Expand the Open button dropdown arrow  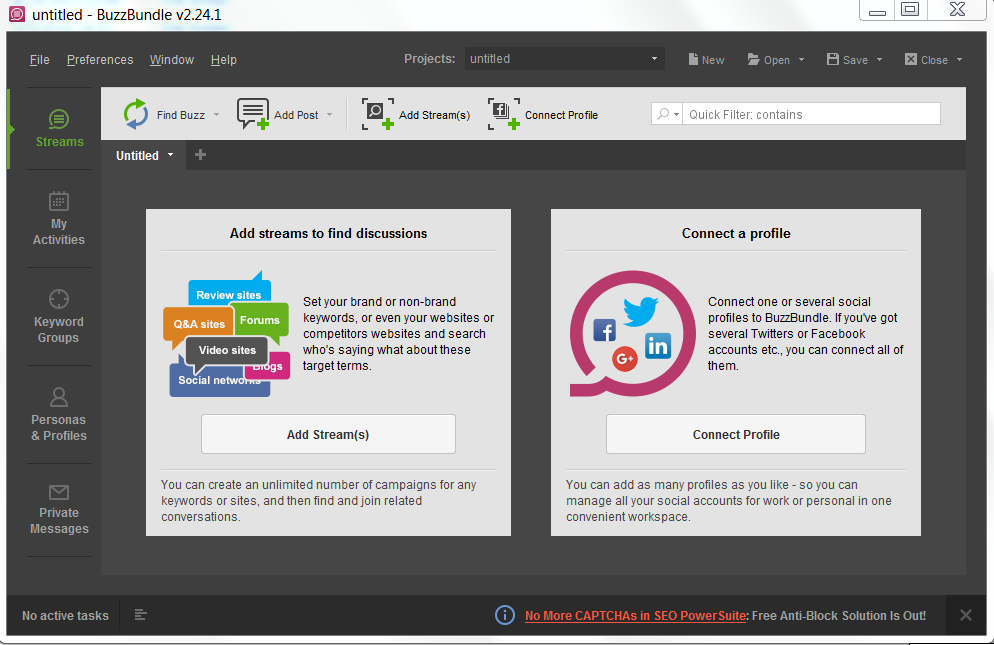(x=801, y=60)
